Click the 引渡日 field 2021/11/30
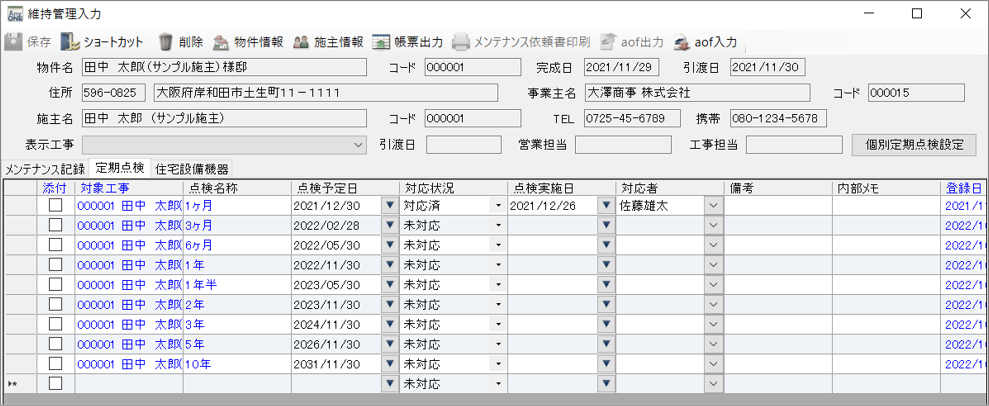Screen dimensions: 989x406 768,67
